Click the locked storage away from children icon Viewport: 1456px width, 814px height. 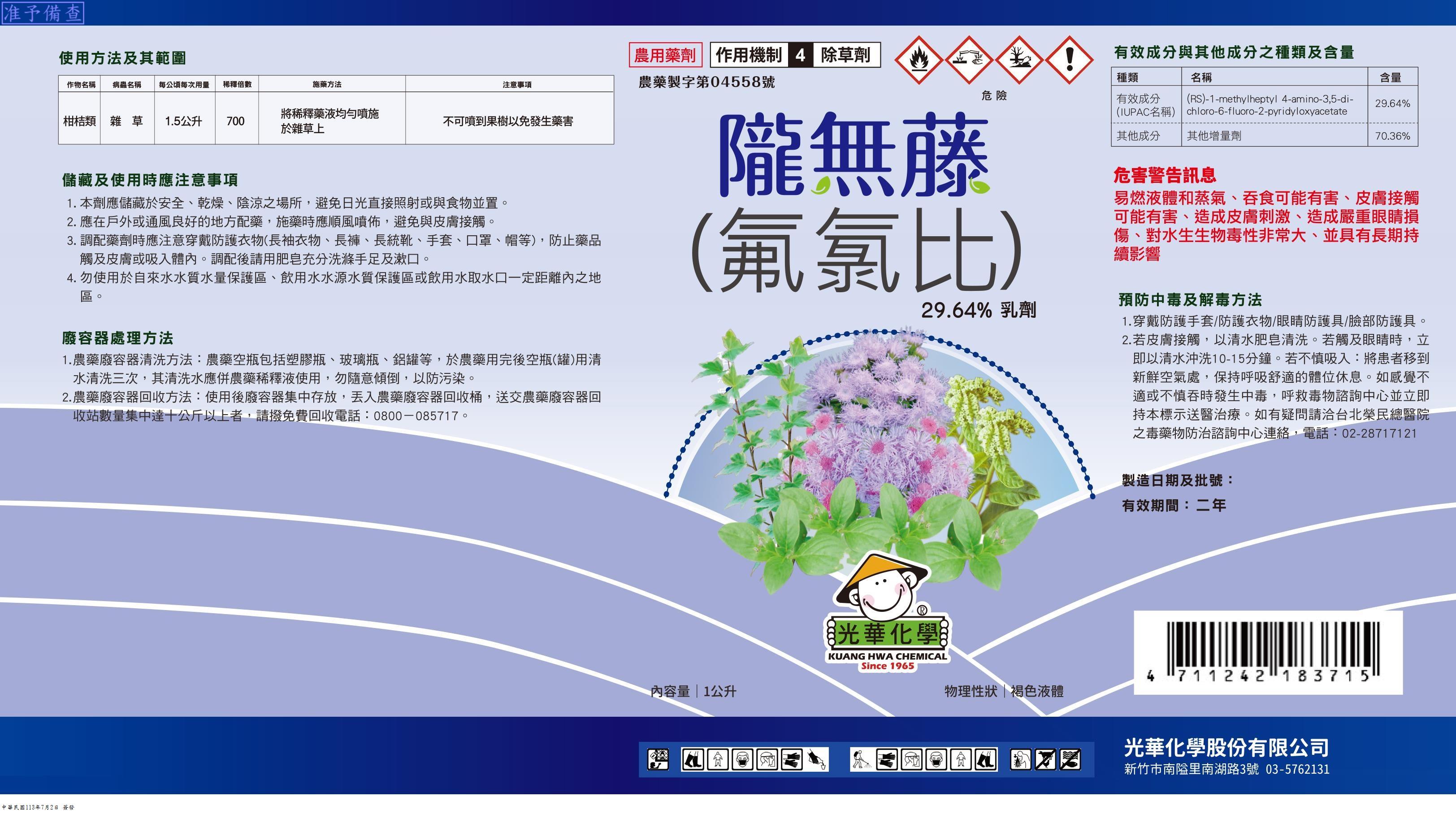point(657,759)
